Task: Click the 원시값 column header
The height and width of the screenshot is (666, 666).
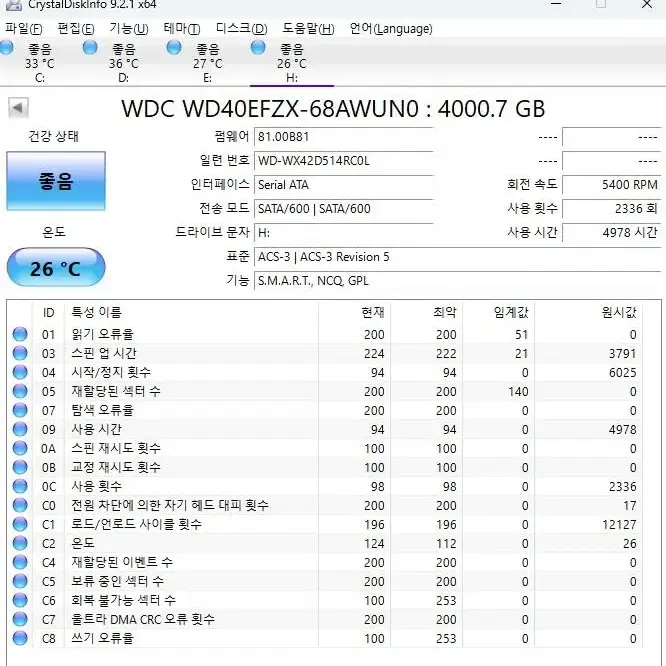Action: point(588,313)
